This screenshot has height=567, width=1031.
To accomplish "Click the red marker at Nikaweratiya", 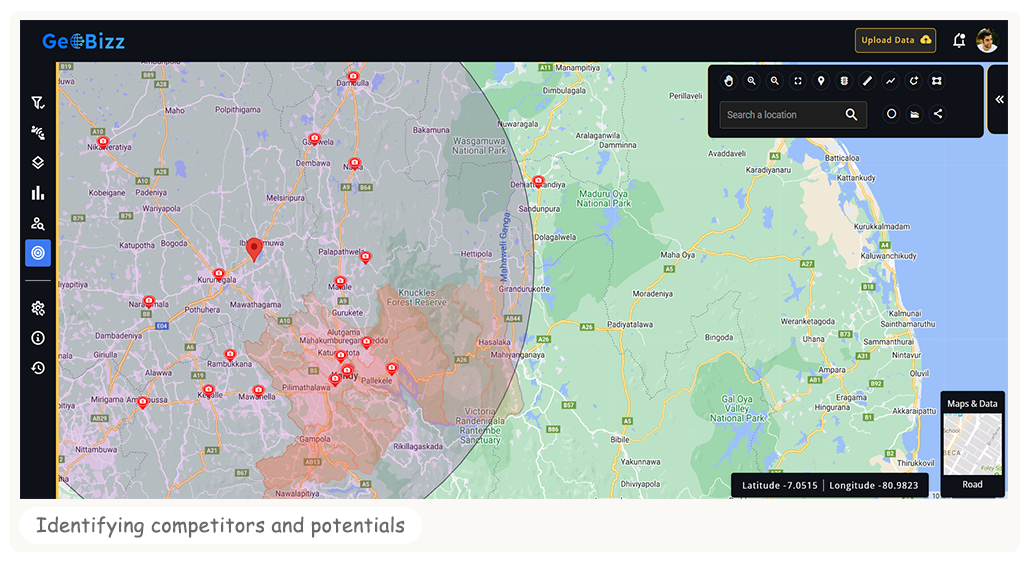I will point(103,142).
